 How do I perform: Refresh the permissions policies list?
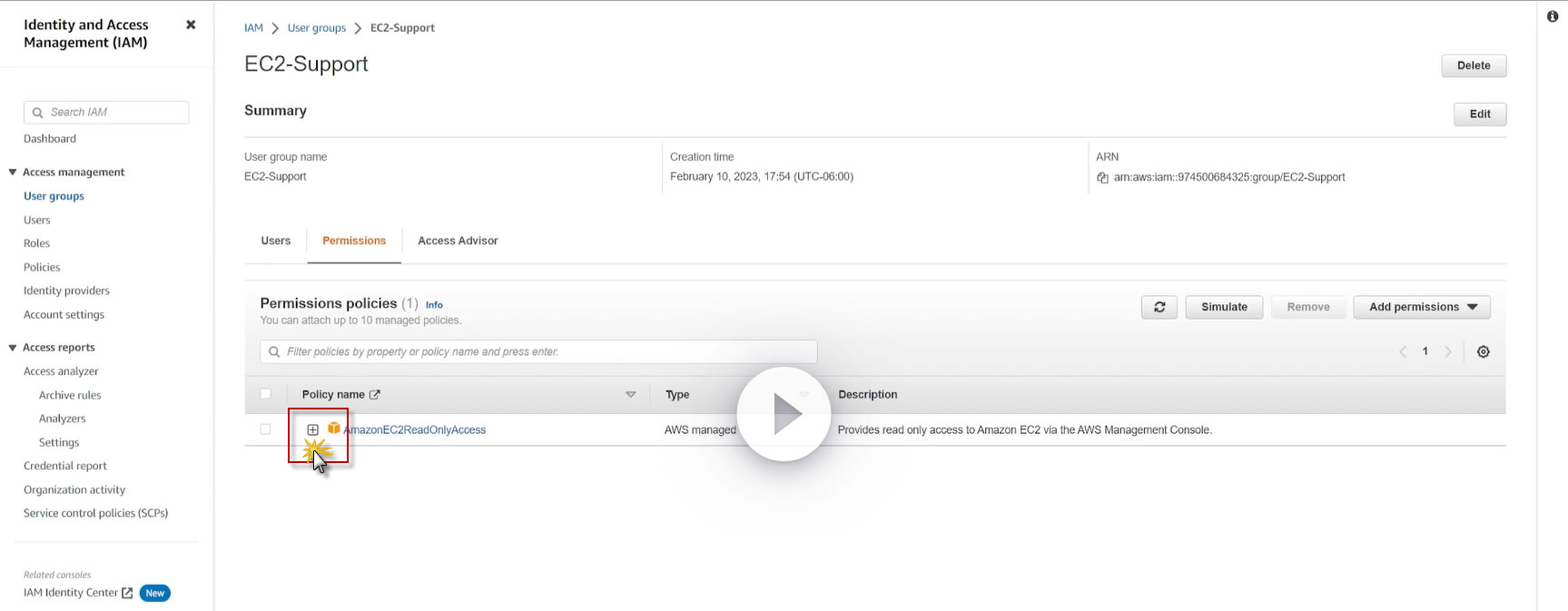point(1159,307)
